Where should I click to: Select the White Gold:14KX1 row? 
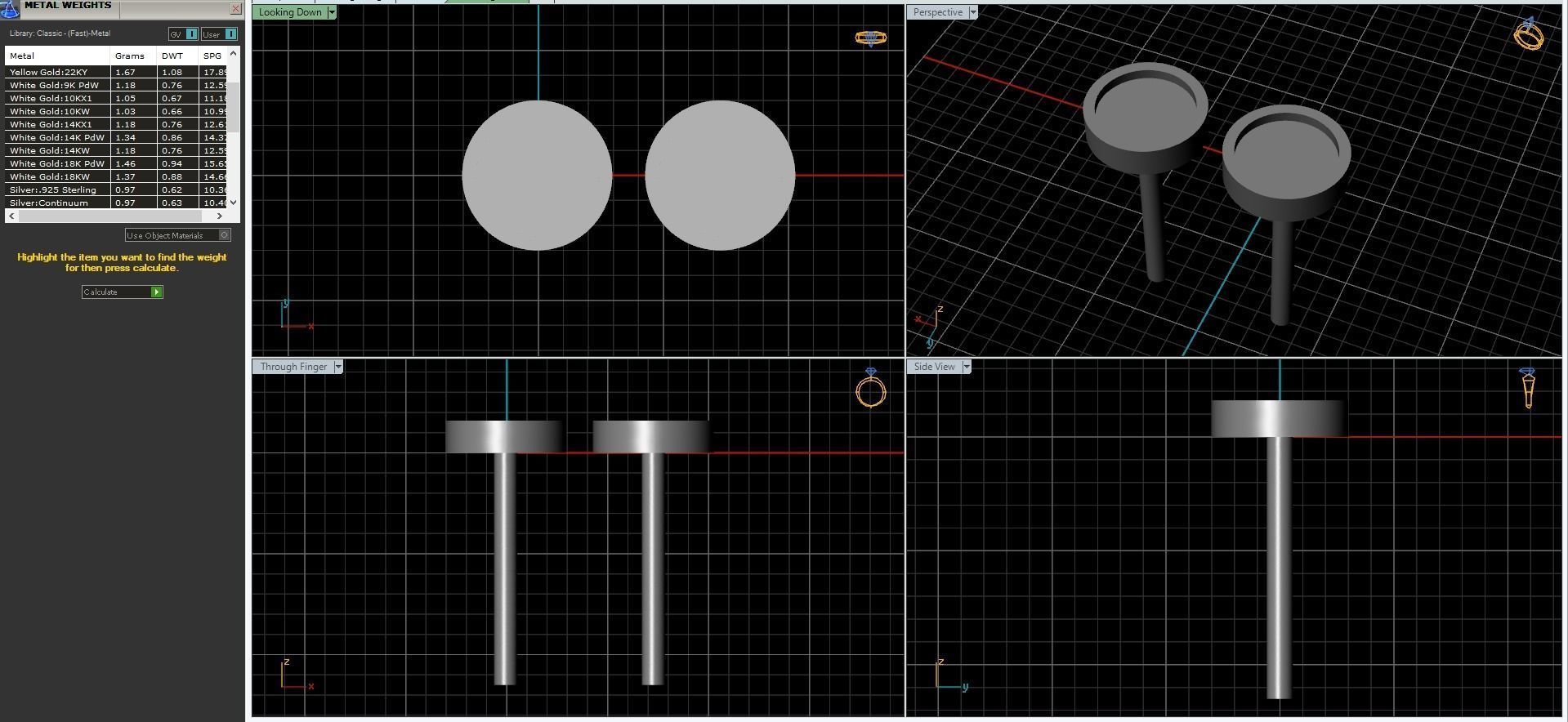[x=117, y=124]
